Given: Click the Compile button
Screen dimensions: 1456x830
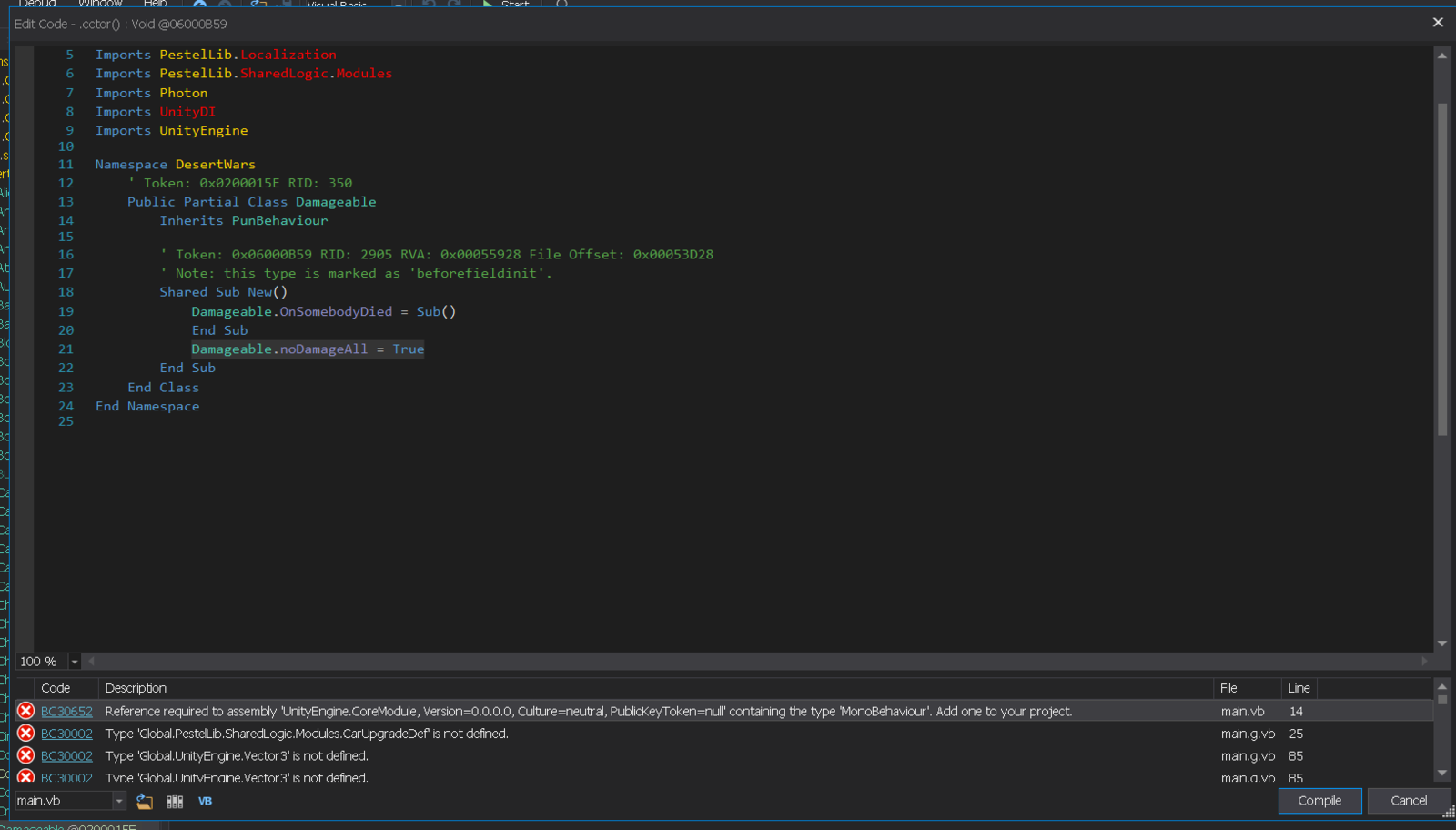Looking at the screenshot, I should (1319, 801).
